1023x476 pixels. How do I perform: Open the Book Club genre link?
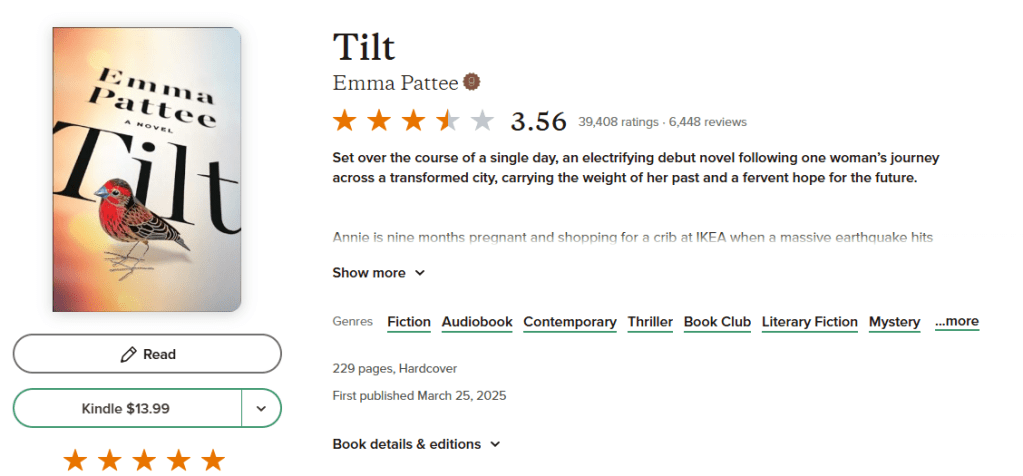(x=717, y=322)
